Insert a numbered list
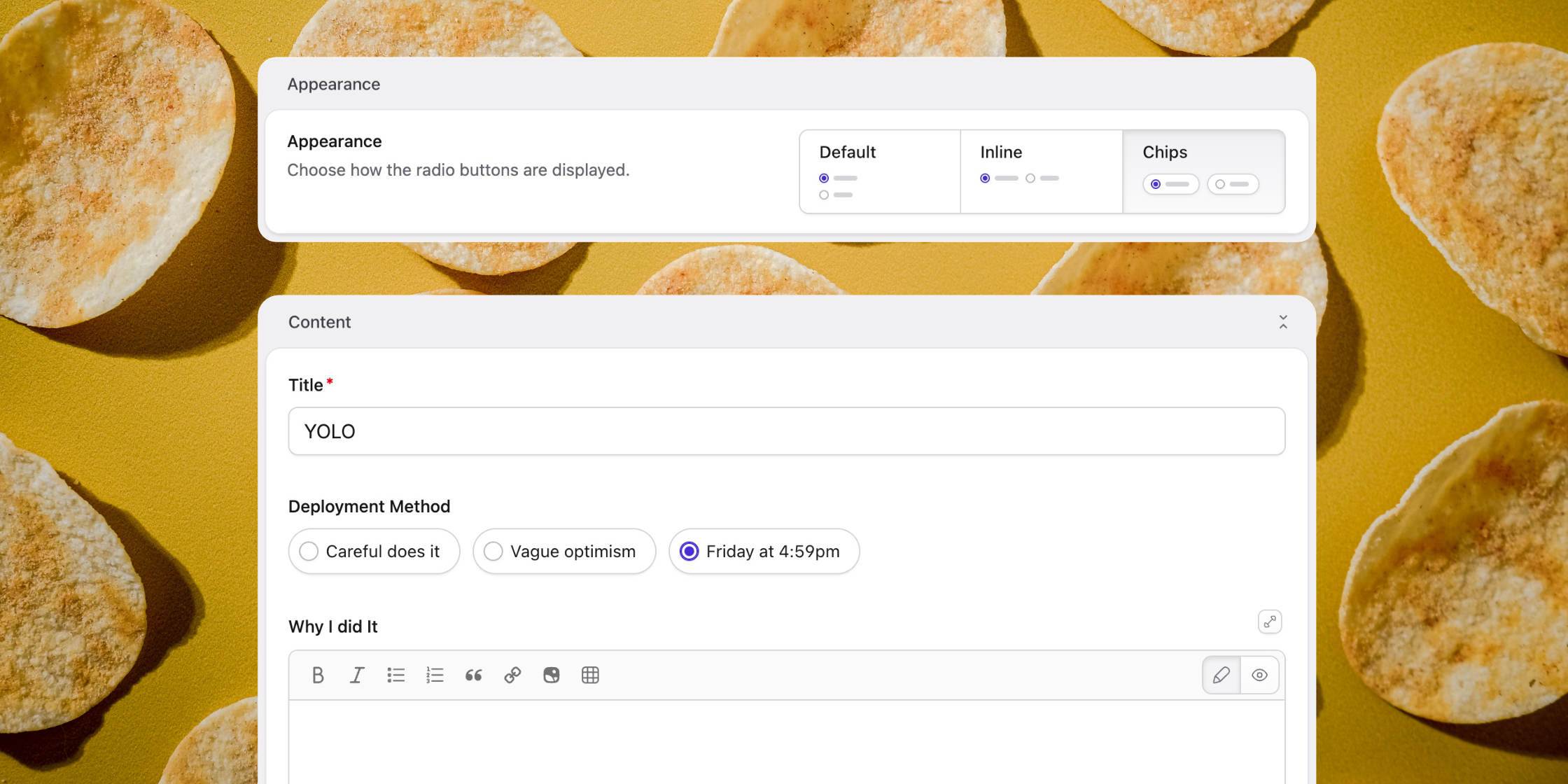 point(435,675)
